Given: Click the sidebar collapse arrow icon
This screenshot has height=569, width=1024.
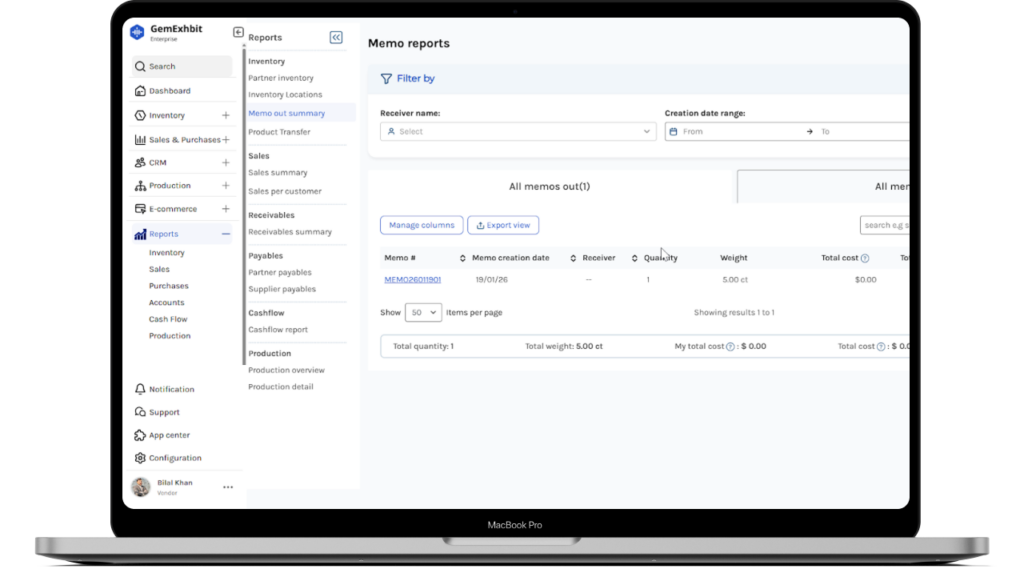Looking at the screenshot, I should [x=238, y=32].
